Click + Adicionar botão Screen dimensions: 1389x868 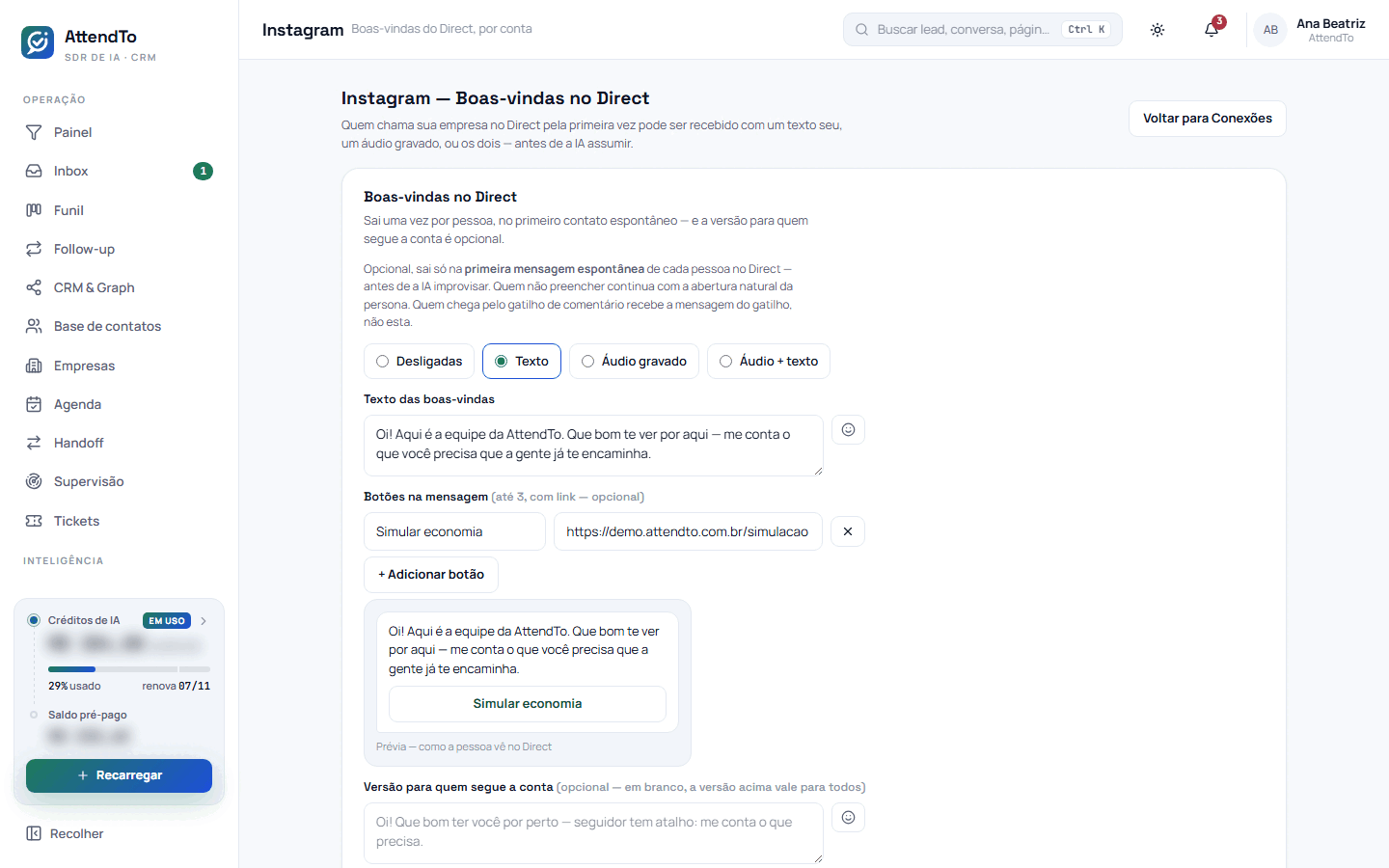tap(431, 575)
